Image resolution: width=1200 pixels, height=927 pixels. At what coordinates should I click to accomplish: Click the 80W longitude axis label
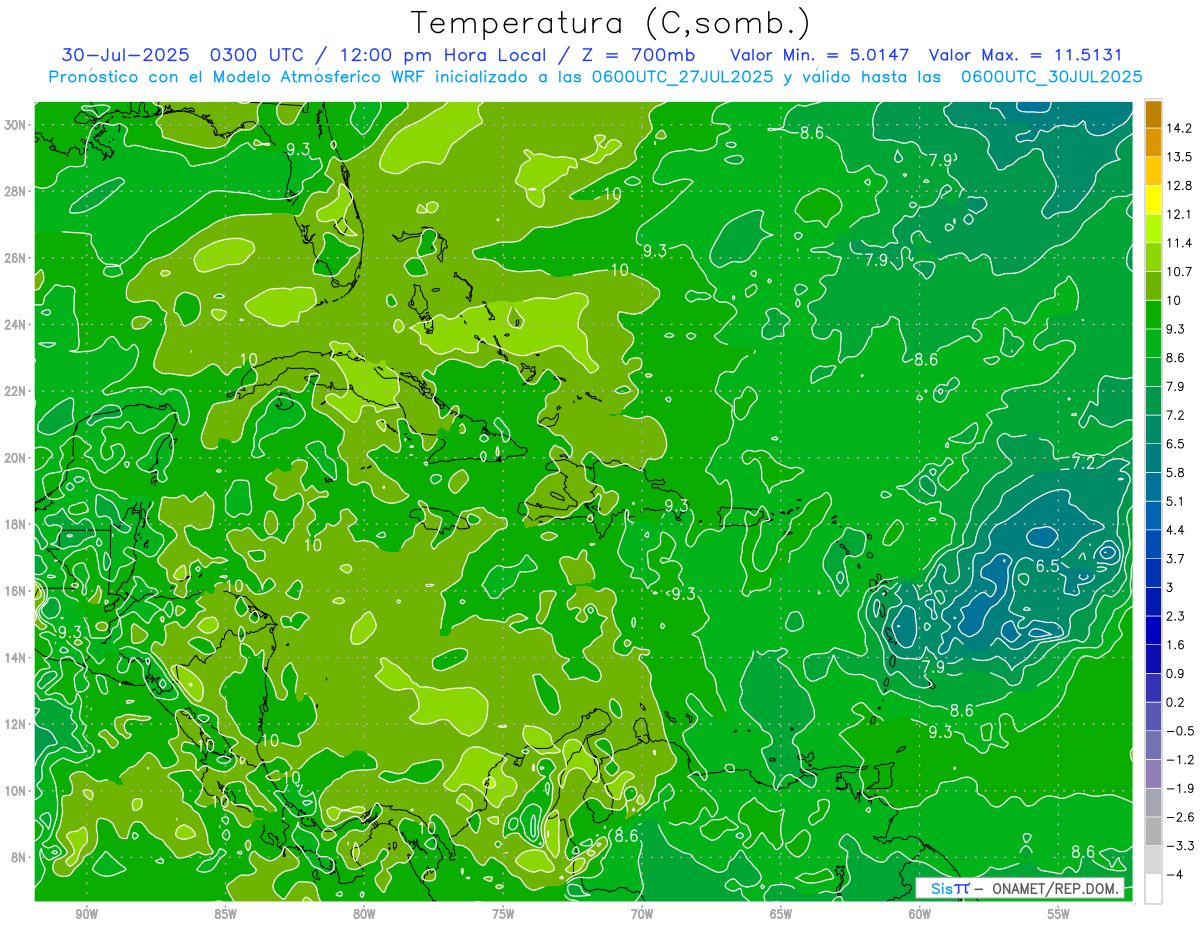[364, 914]
